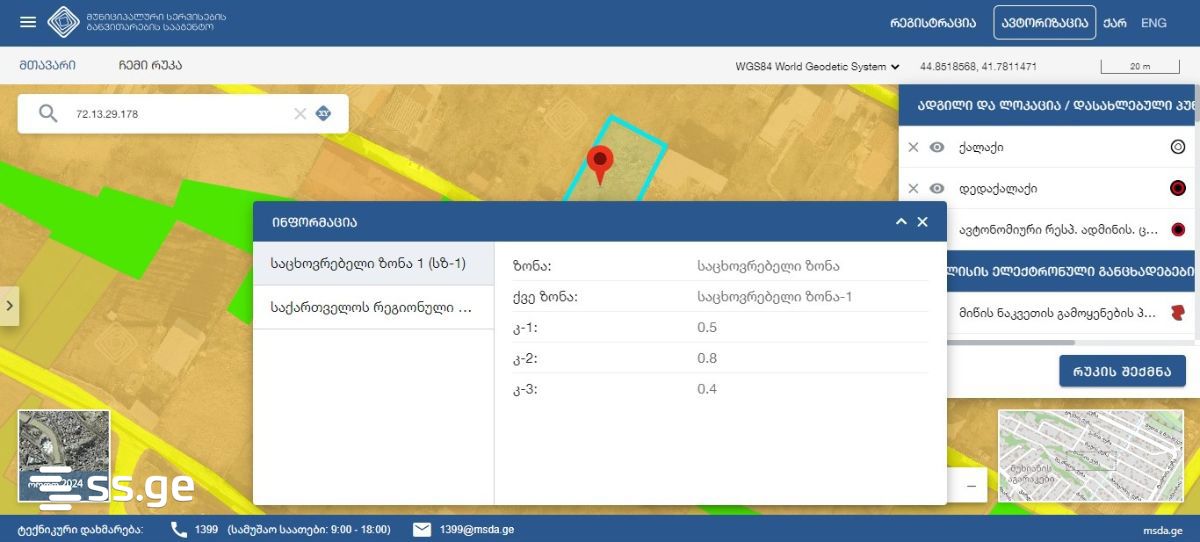Click the ავტონომიური რესპ. ადმინის. layer row

coord(1047,229)
